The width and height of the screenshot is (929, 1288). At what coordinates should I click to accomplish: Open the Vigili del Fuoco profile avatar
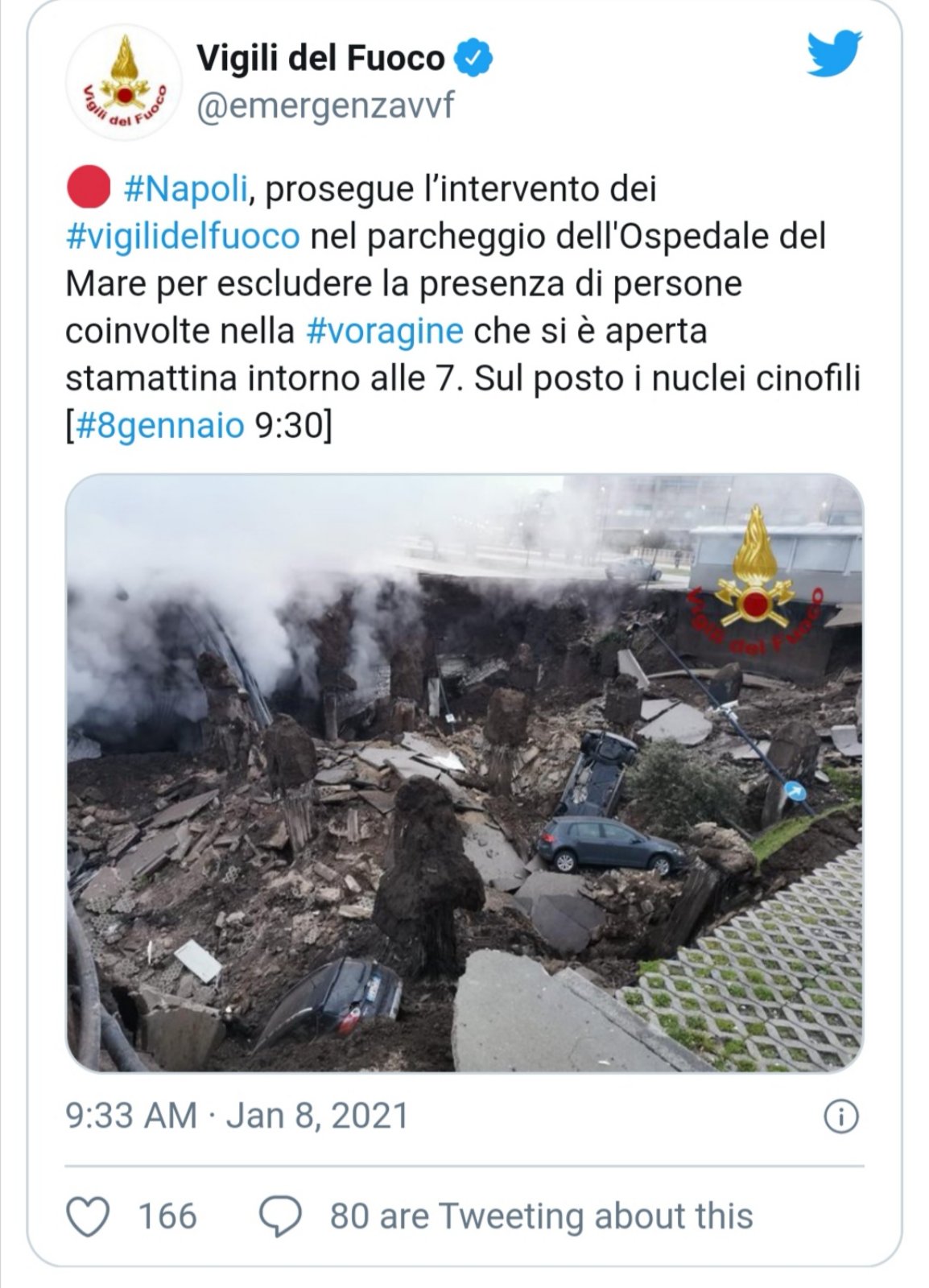(x=123, y=83)
